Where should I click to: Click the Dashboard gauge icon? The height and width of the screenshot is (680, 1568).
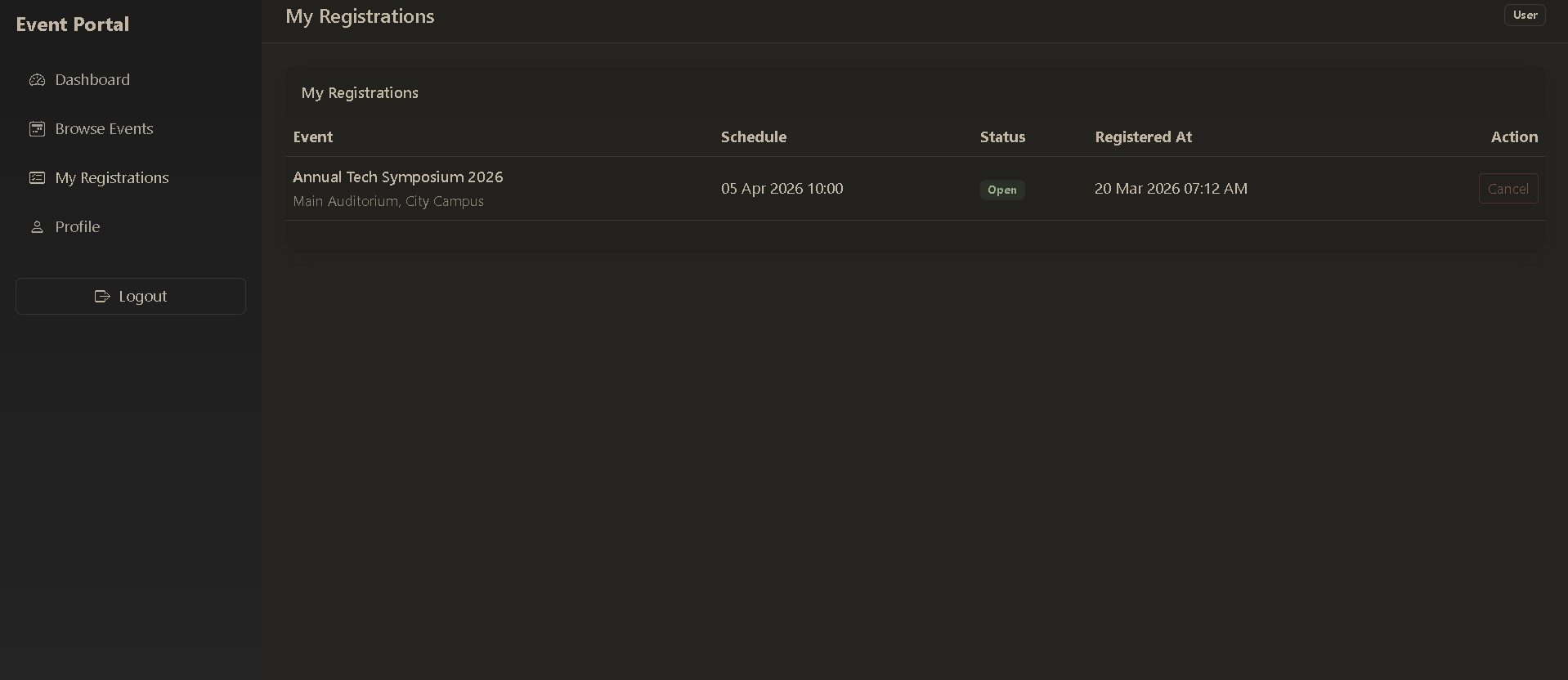37,80
